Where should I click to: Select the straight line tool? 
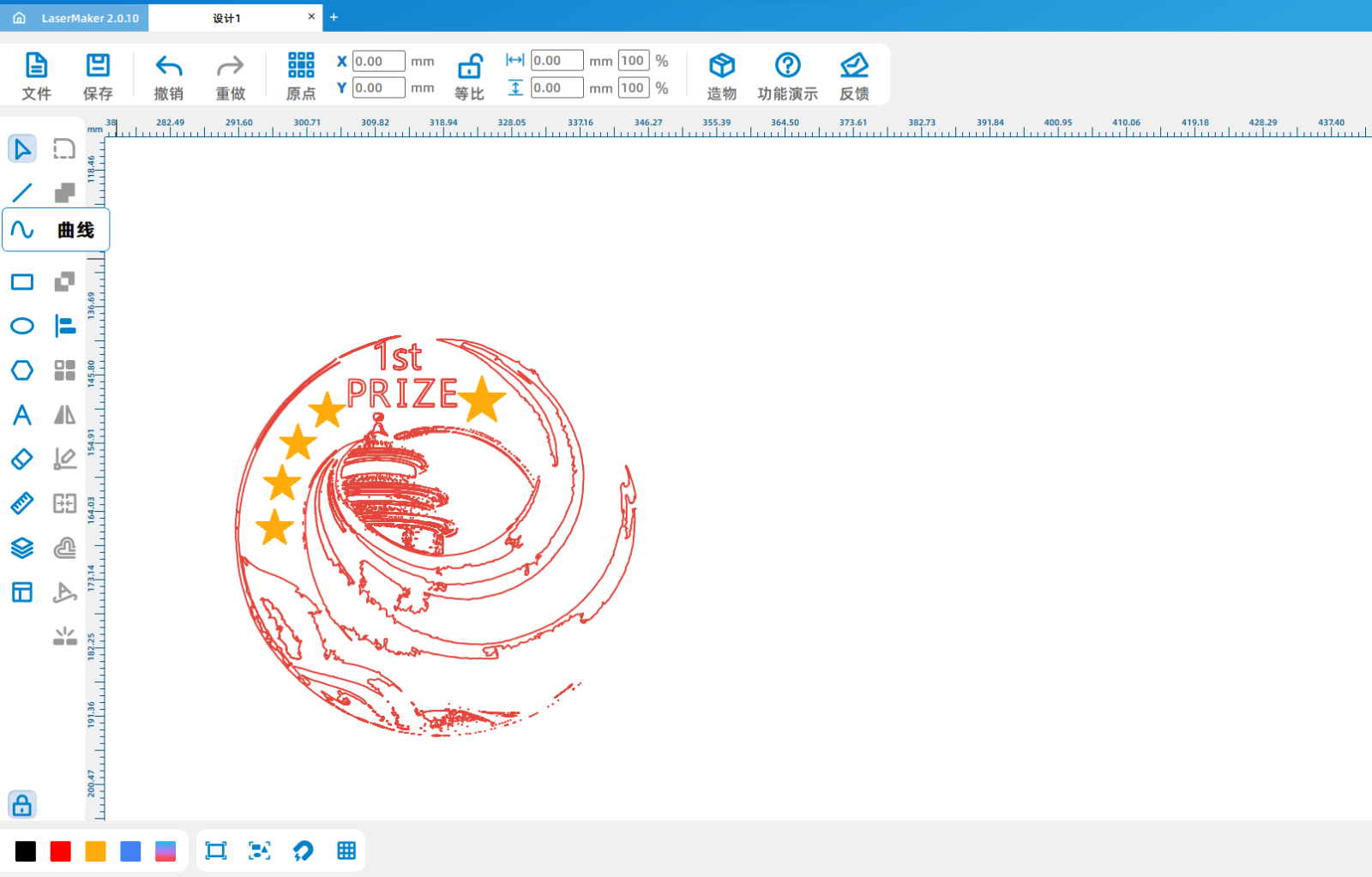pyautogui.click(x=22, y=193)
